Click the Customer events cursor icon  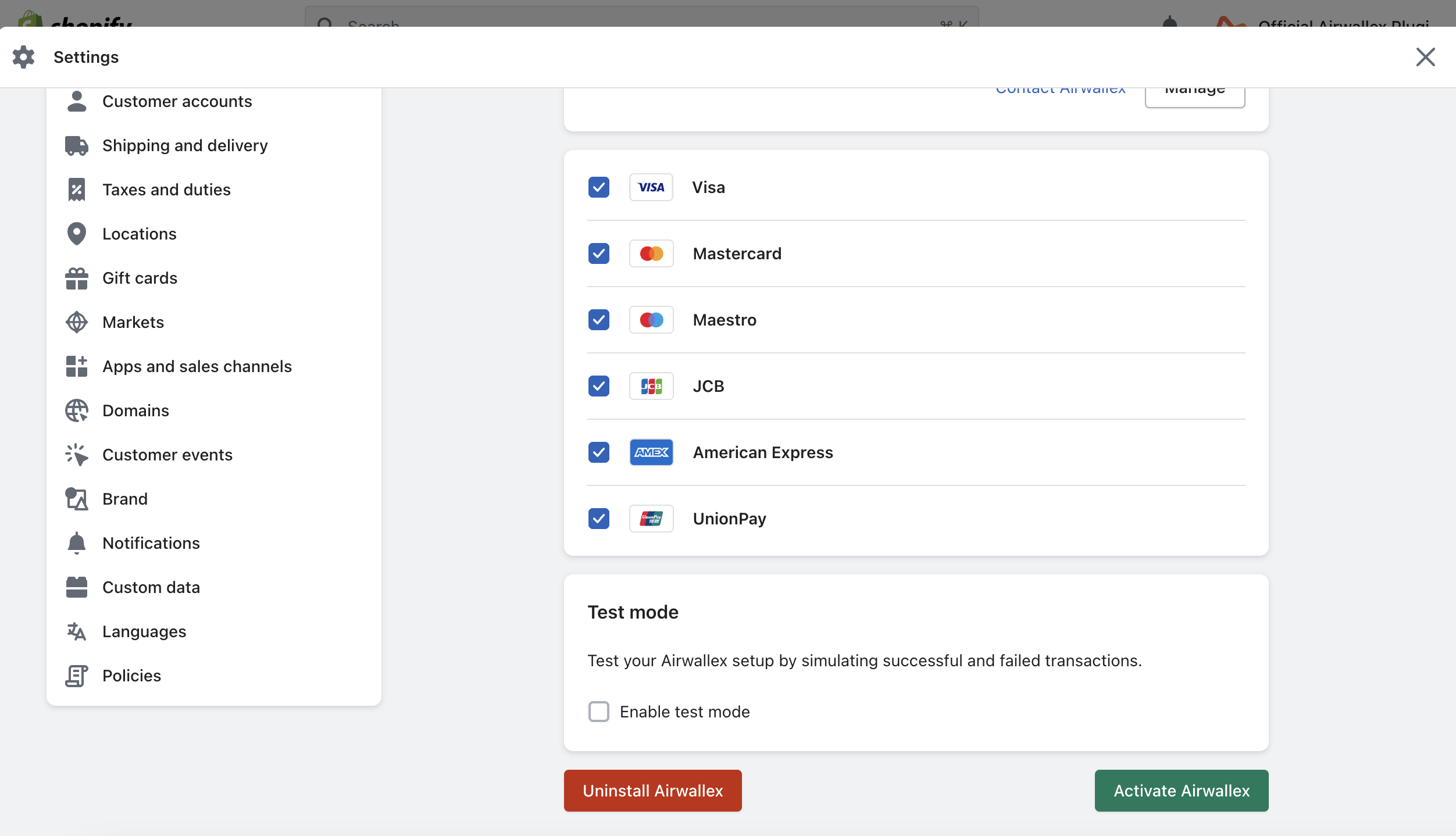click(x=76, y=455)
